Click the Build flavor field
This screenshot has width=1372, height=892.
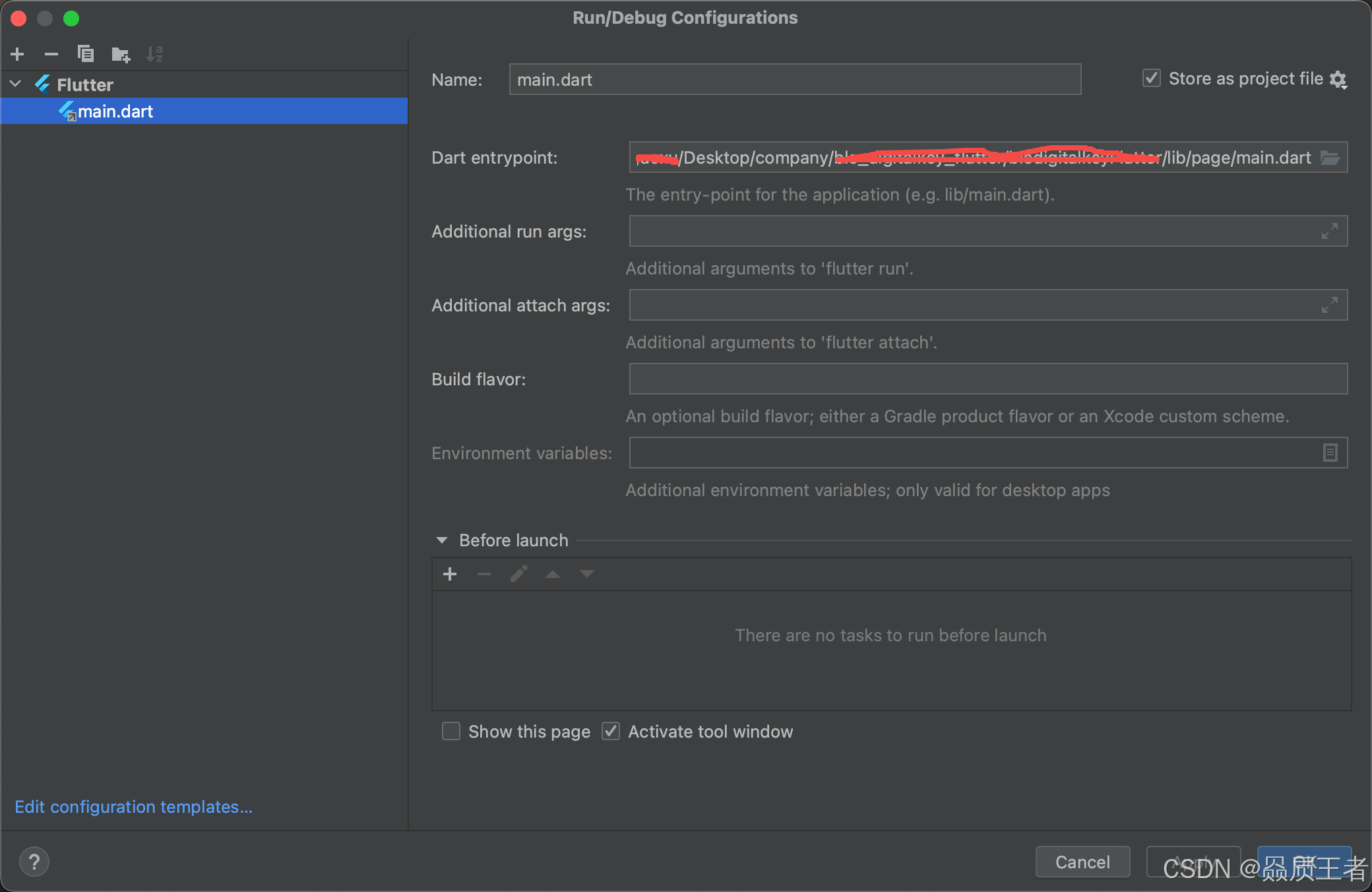point(988,379)
